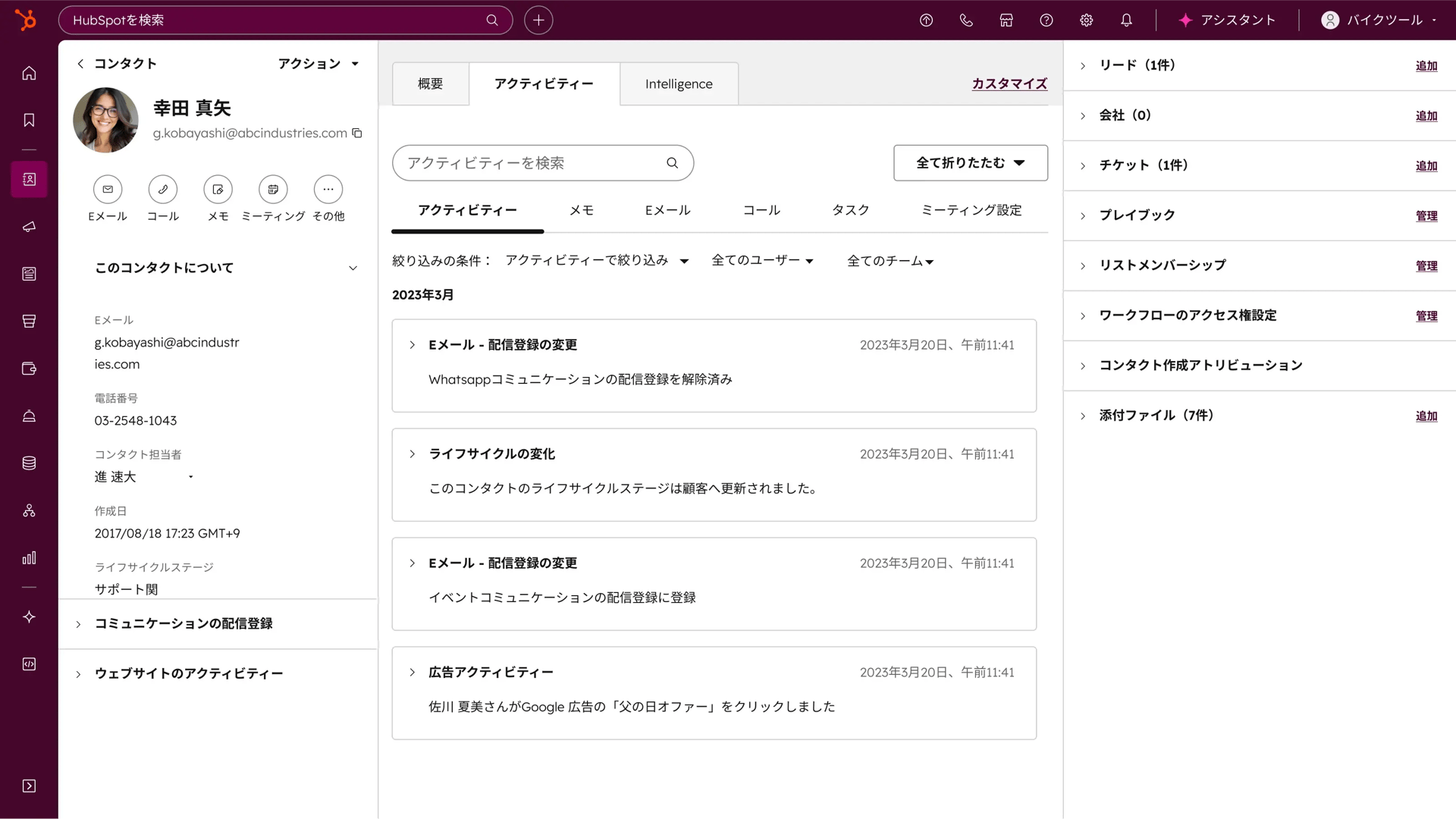The image size is (1456, 819).
Task: Open the help question mark icon
Action: [1046, 20]
